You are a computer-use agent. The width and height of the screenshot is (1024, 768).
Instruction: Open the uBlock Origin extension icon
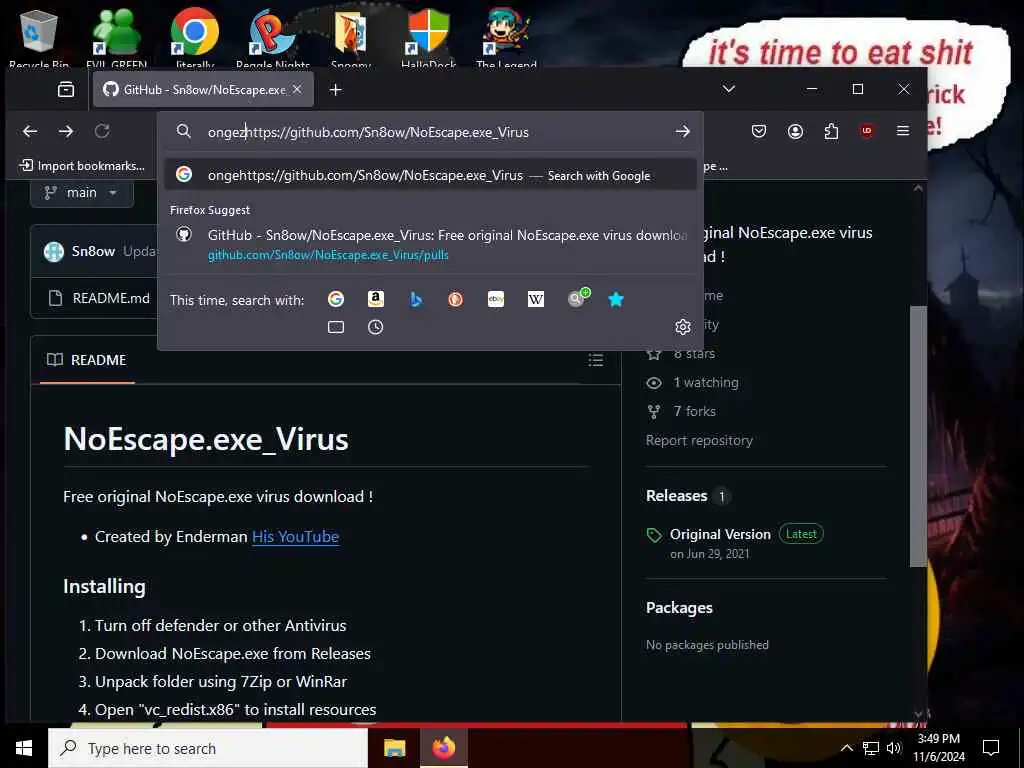[867, 131]
